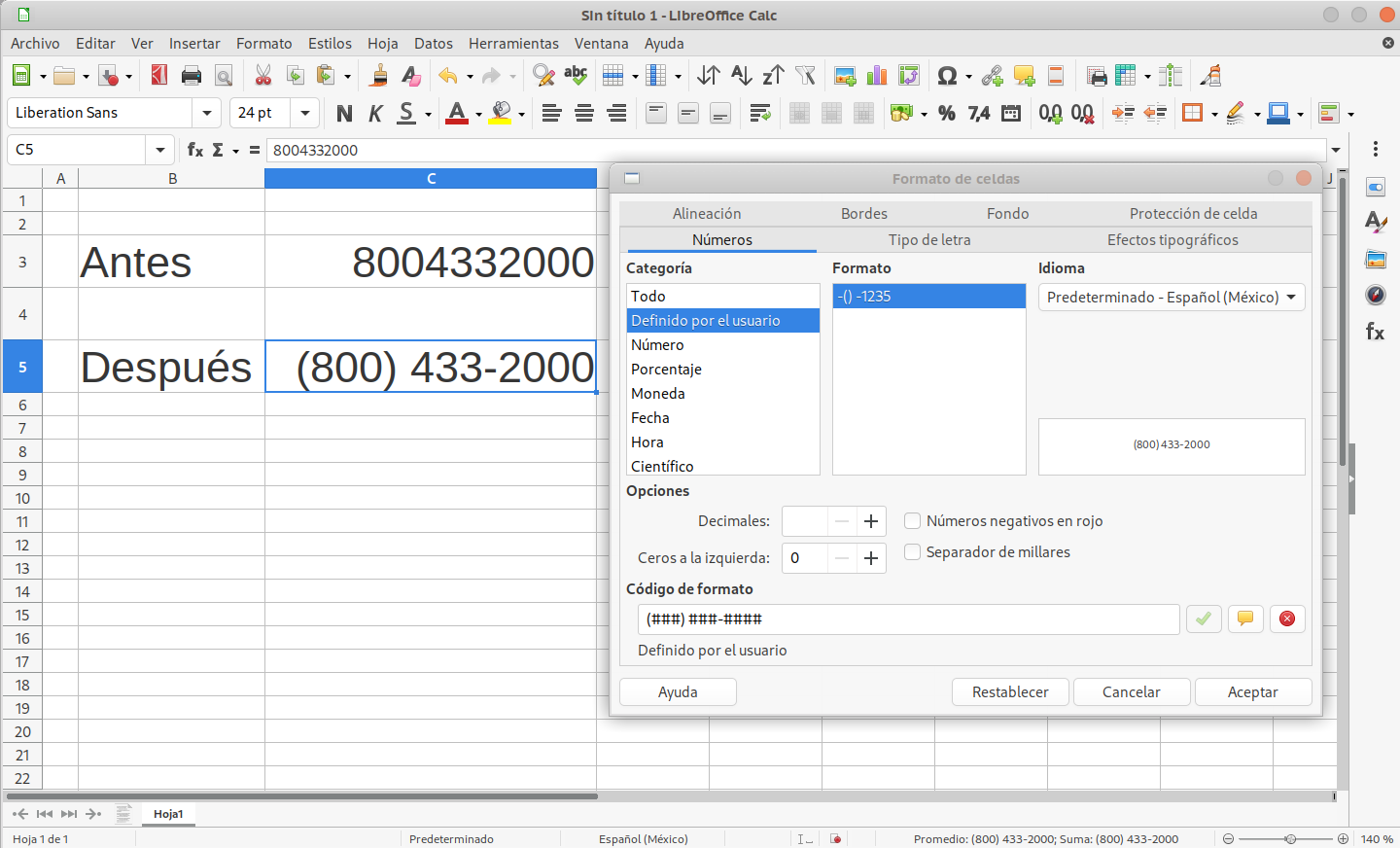Apply percent number format
Viewport: 1400px width, 848px height.
click(x=946, y=113)
